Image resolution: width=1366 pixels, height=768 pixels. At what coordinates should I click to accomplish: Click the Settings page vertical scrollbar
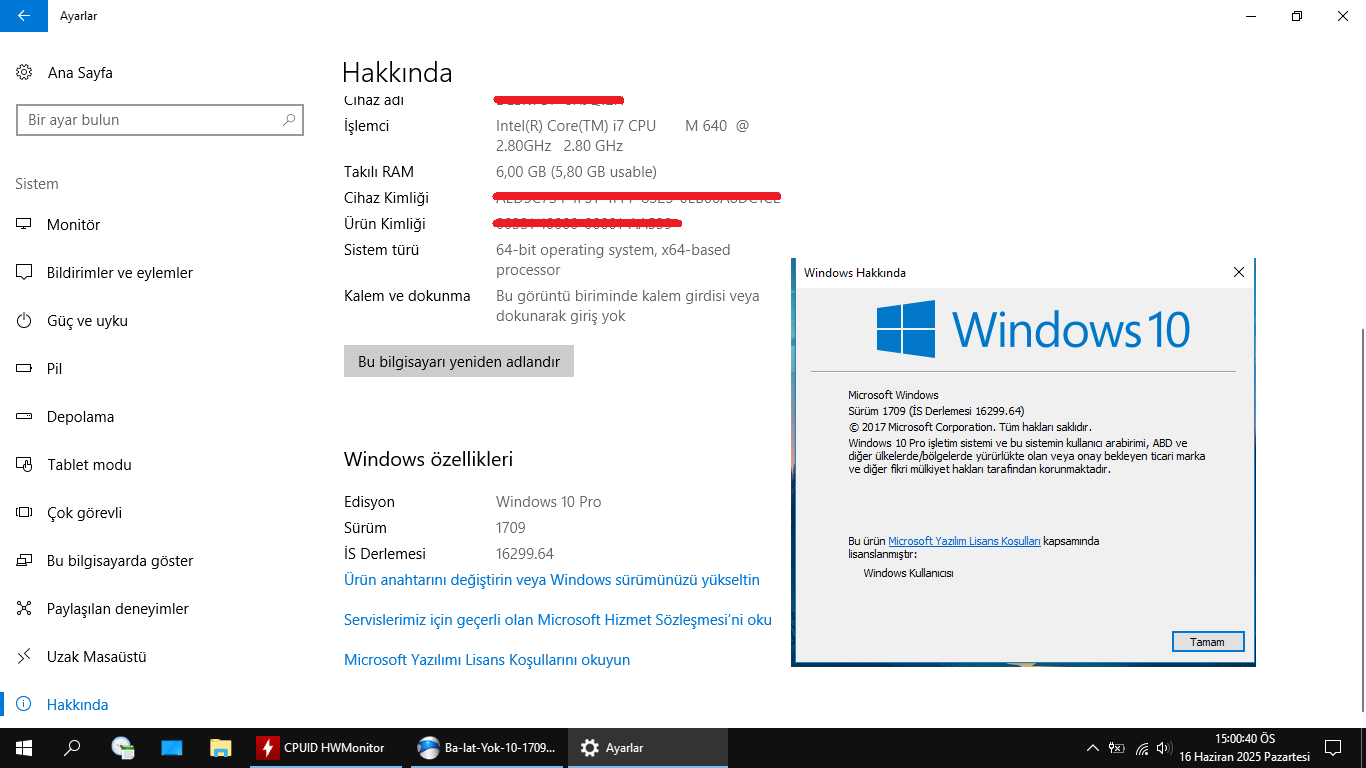[x=1362, y=520]
